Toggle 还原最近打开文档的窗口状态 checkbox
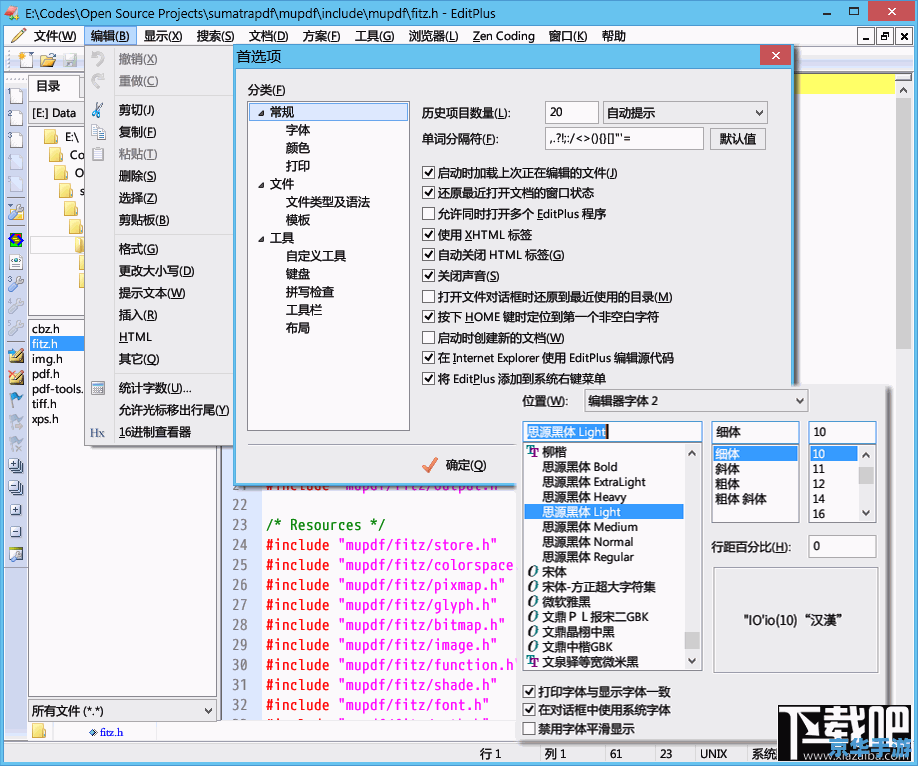 (x=428, y=193)
